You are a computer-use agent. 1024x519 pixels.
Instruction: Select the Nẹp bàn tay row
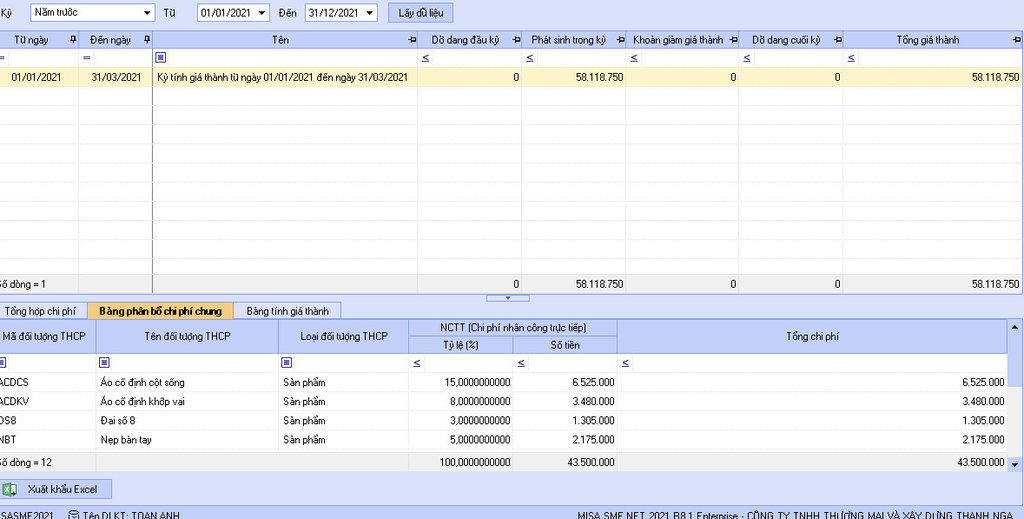[504, 439]
